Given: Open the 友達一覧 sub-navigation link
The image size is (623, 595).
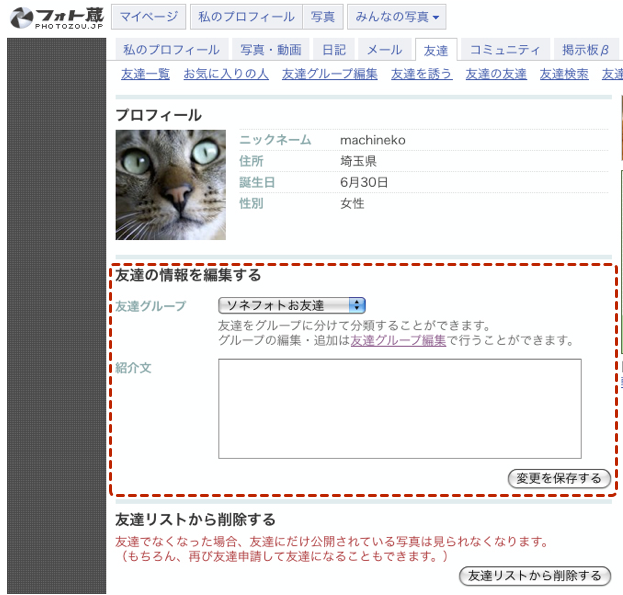Looking at the screenshot, I should pyautogui.click(x=145, y=74).
